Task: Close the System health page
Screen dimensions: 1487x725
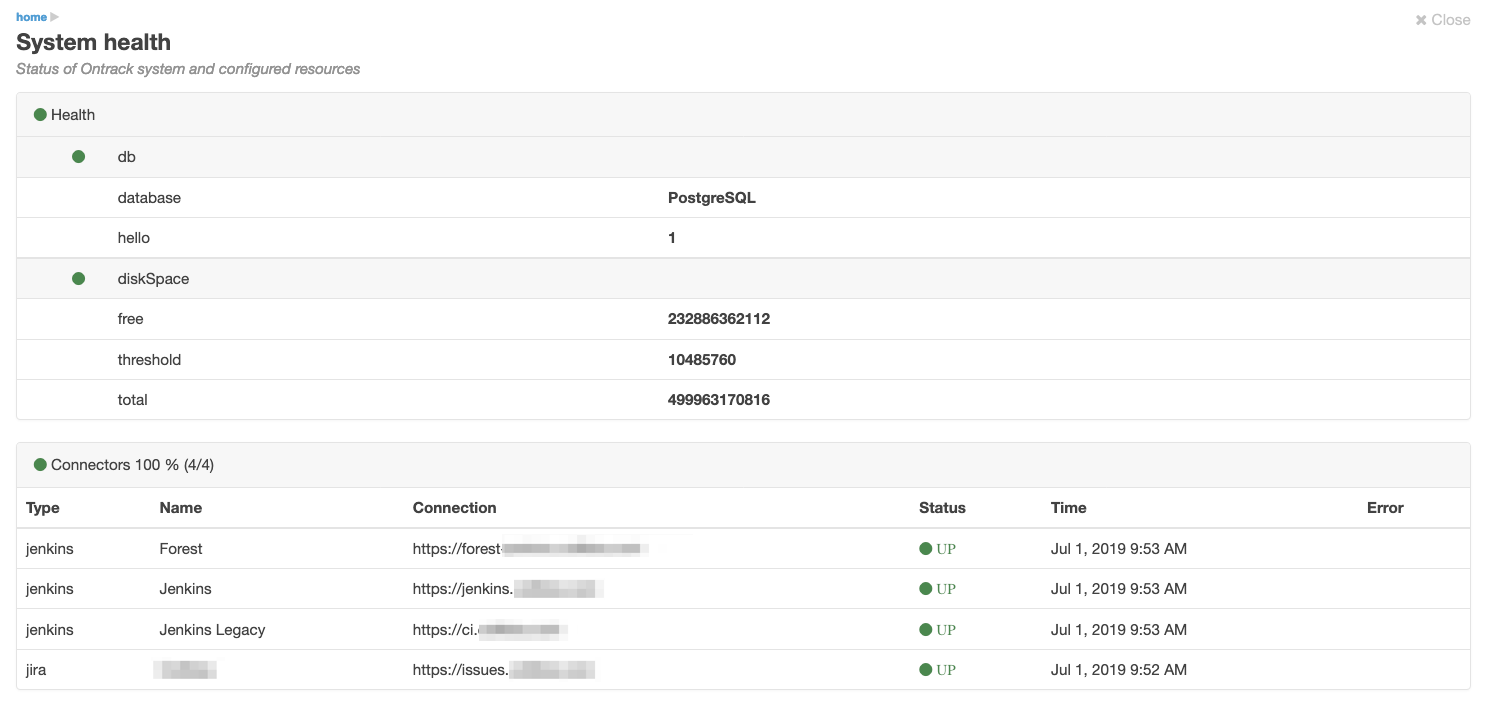Action: [x=1443, y=20]
